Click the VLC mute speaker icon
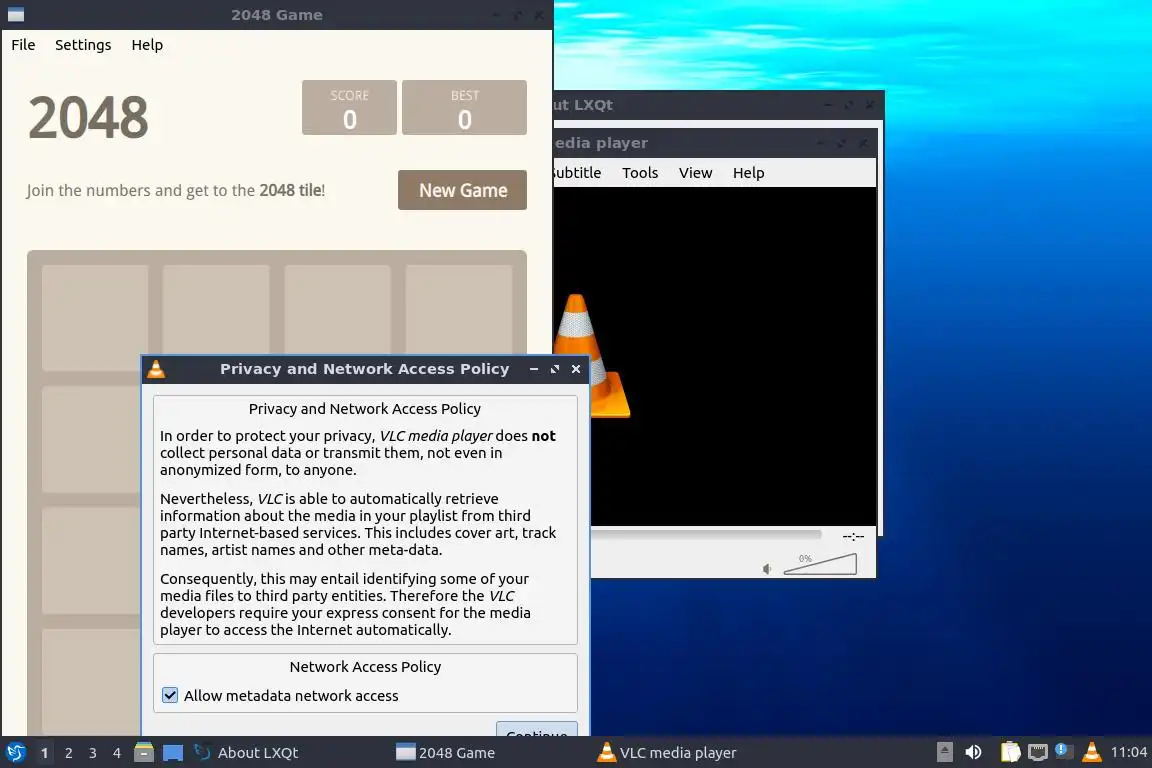 766,569
